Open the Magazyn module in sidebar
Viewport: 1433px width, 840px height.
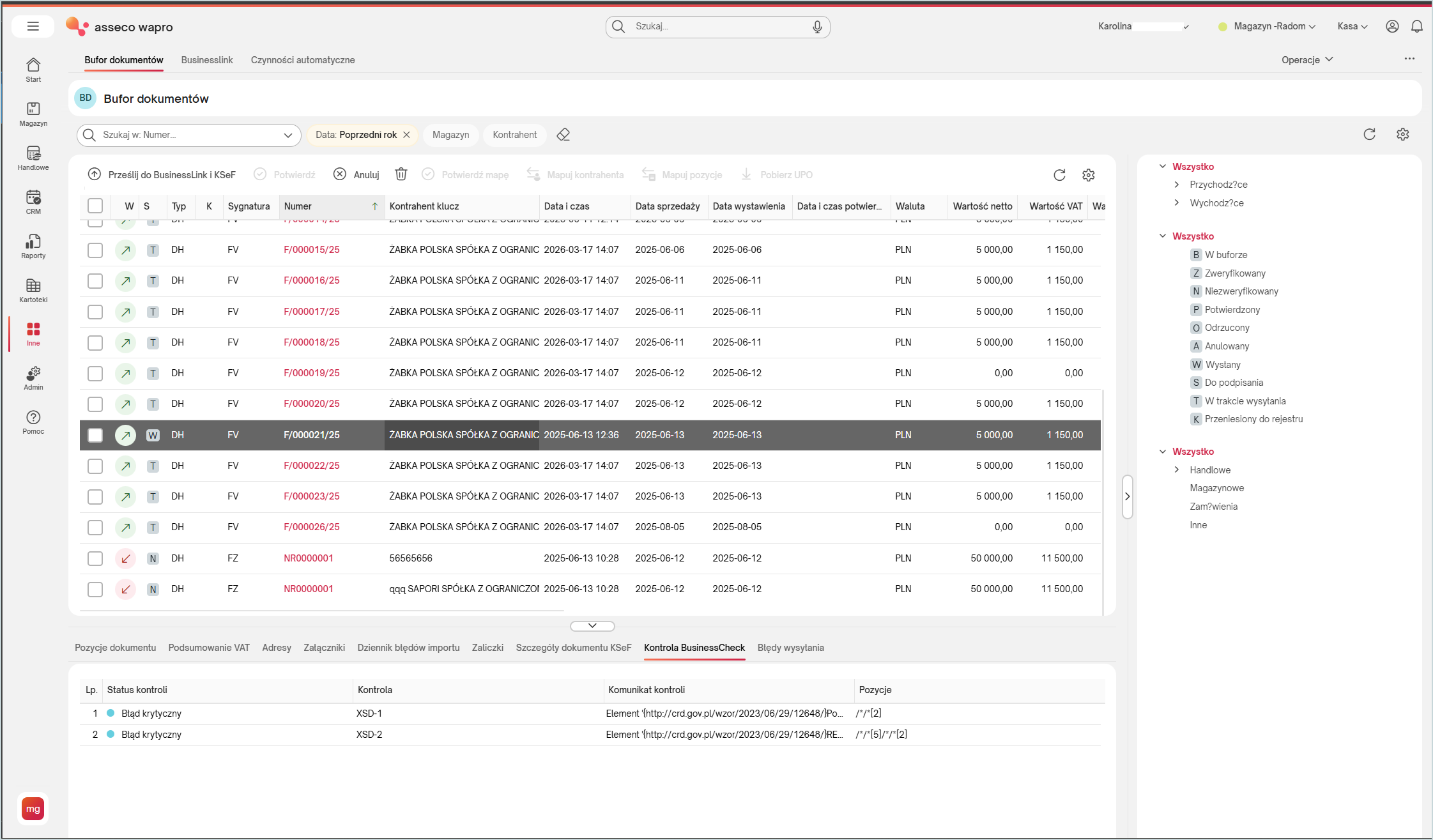coord(33,114)
